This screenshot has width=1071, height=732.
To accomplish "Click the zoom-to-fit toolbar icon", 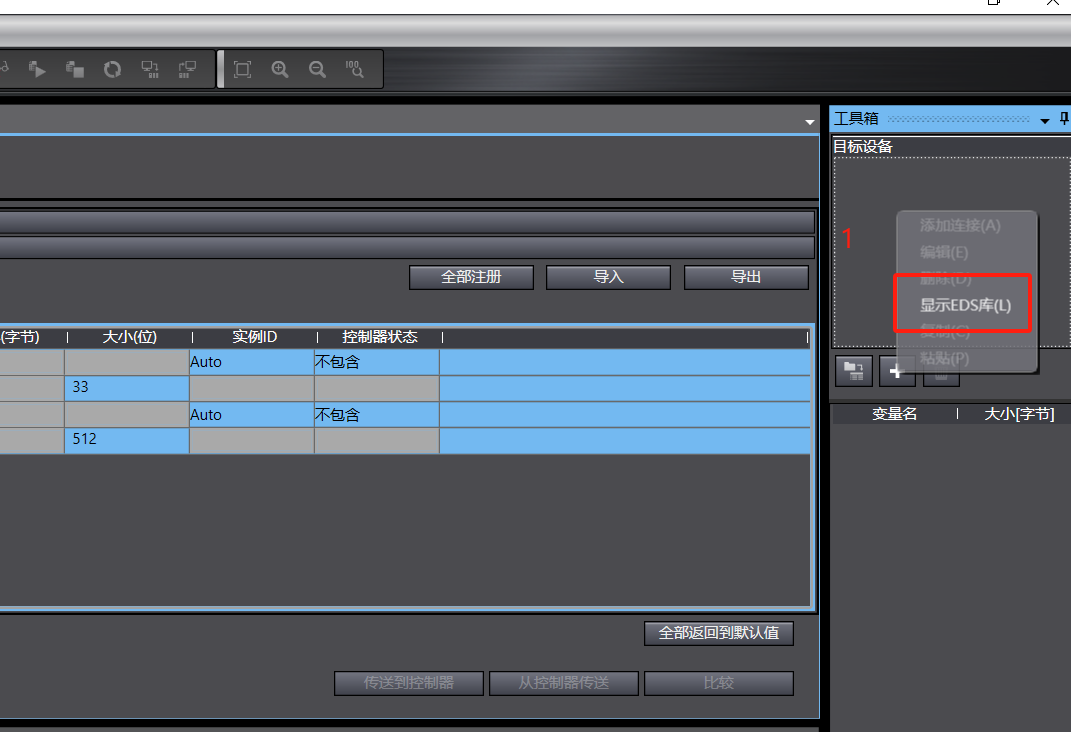I will coord(242,69).
